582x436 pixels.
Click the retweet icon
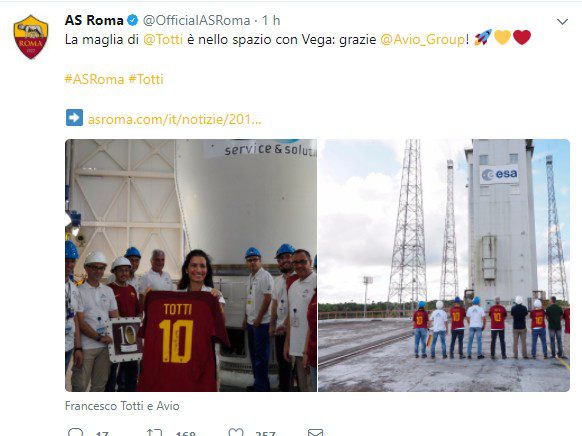click(x=154, y=433)
